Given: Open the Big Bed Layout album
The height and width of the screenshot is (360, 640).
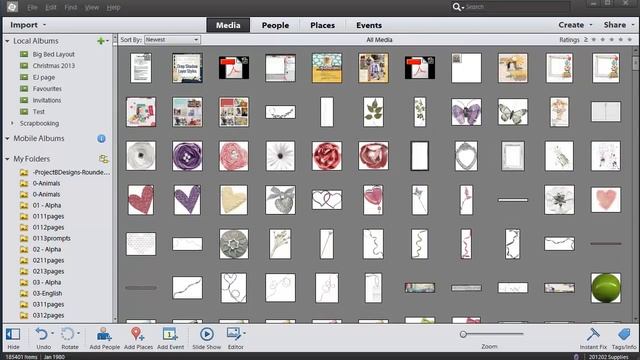Looking at the screenshot, I should 53,54.
